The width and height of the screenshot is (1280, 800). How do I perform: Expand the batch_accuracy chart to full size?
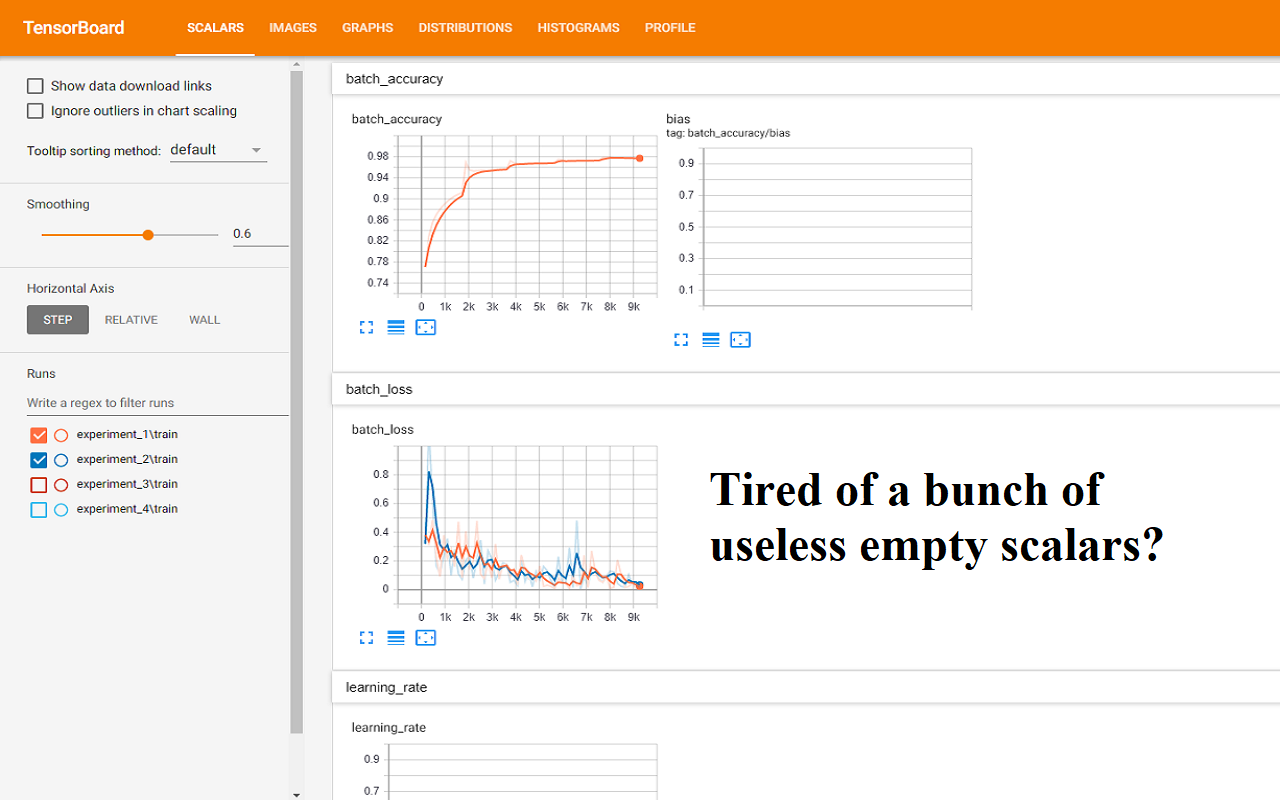click(x=366, y=327)
